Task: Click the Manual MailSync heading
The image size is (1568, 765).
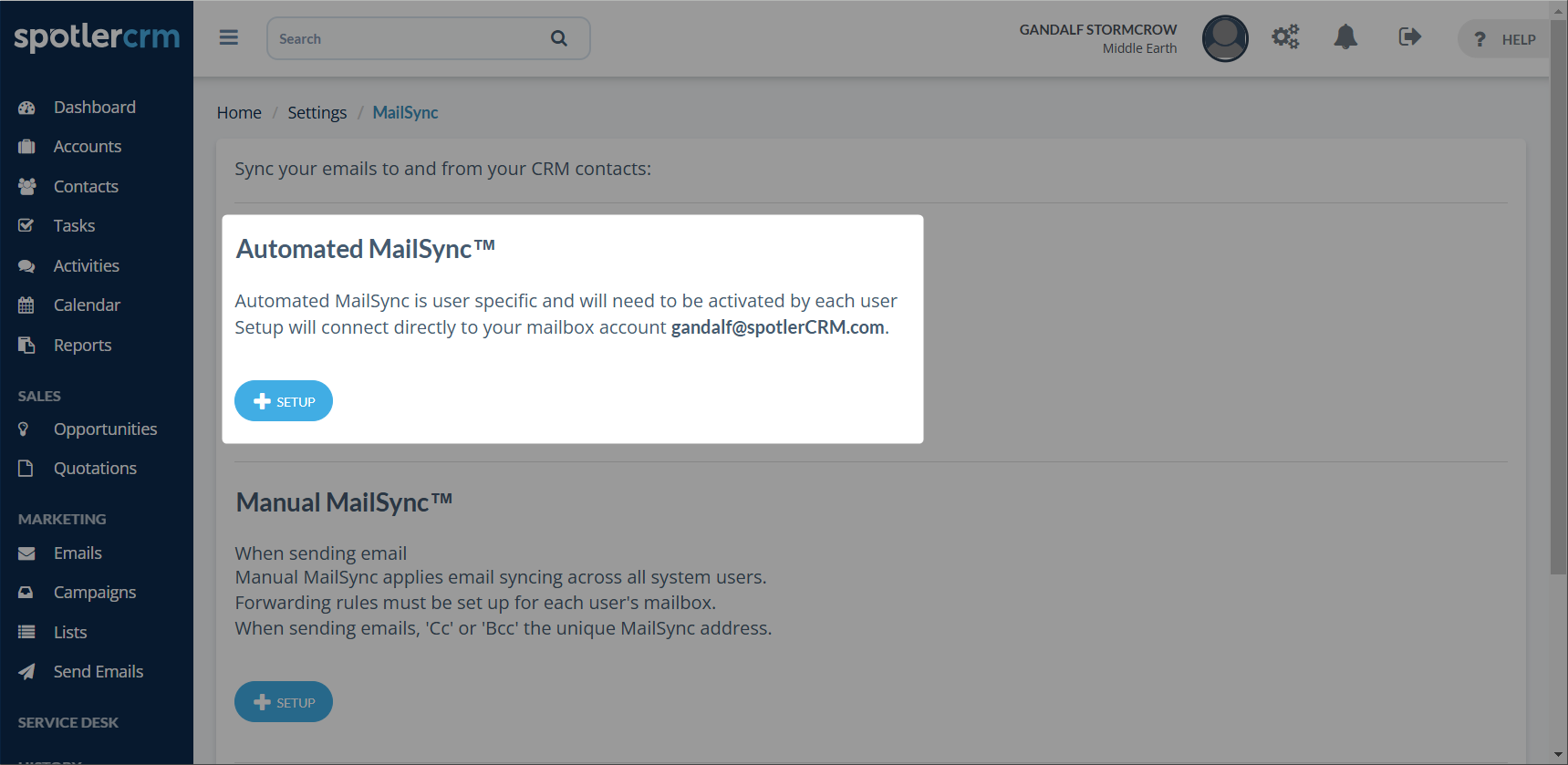Action: coord(345,502)
